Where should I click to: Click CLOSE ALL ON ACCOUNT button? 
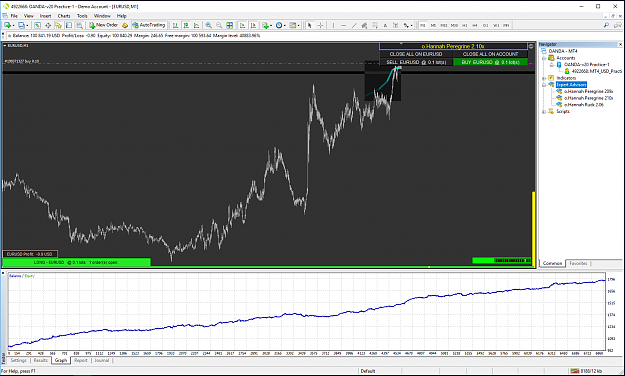[x=491, y=54]
